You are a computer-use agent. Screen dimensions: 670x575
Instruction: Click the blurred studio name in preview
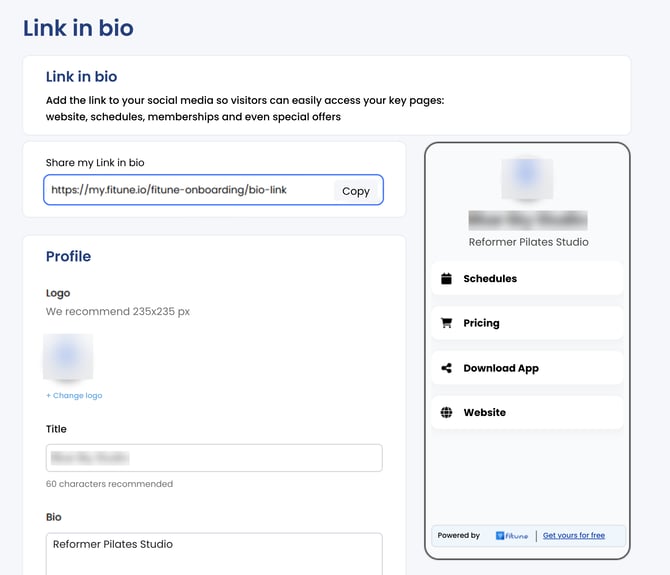pos(528,220)
